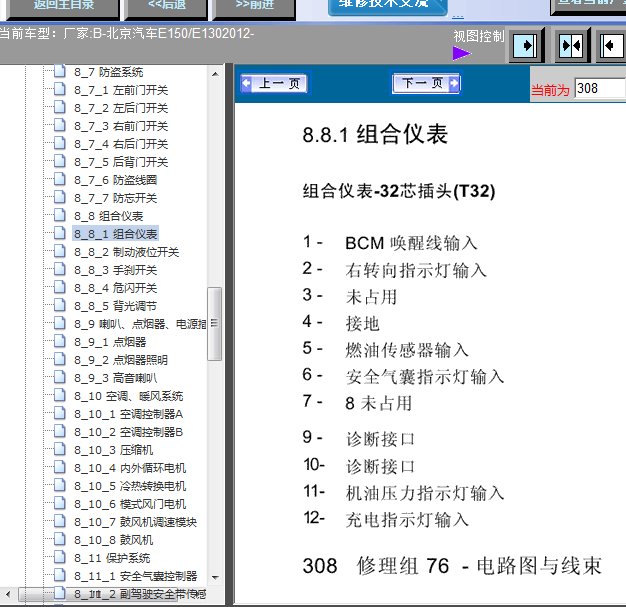Screen dimensions: 626x607
Task: Click the page icon beside 8_7 防盗系统
Action: (59, 71)
